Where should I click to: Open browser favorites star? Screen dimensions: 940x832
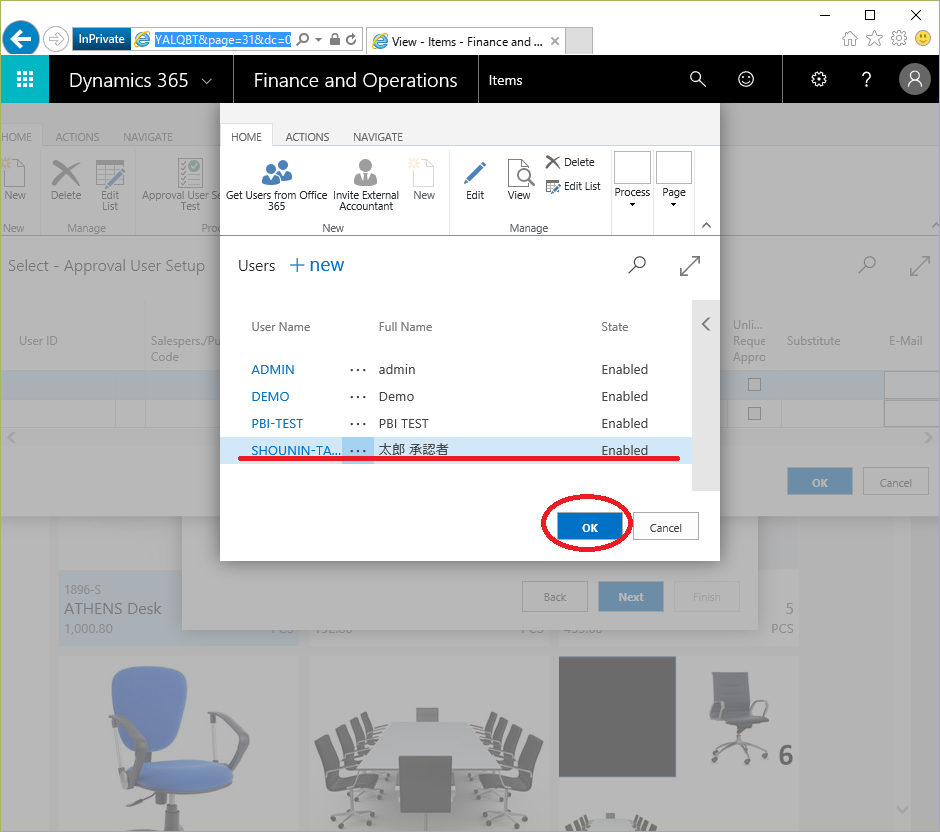click(x=875, y=39)
